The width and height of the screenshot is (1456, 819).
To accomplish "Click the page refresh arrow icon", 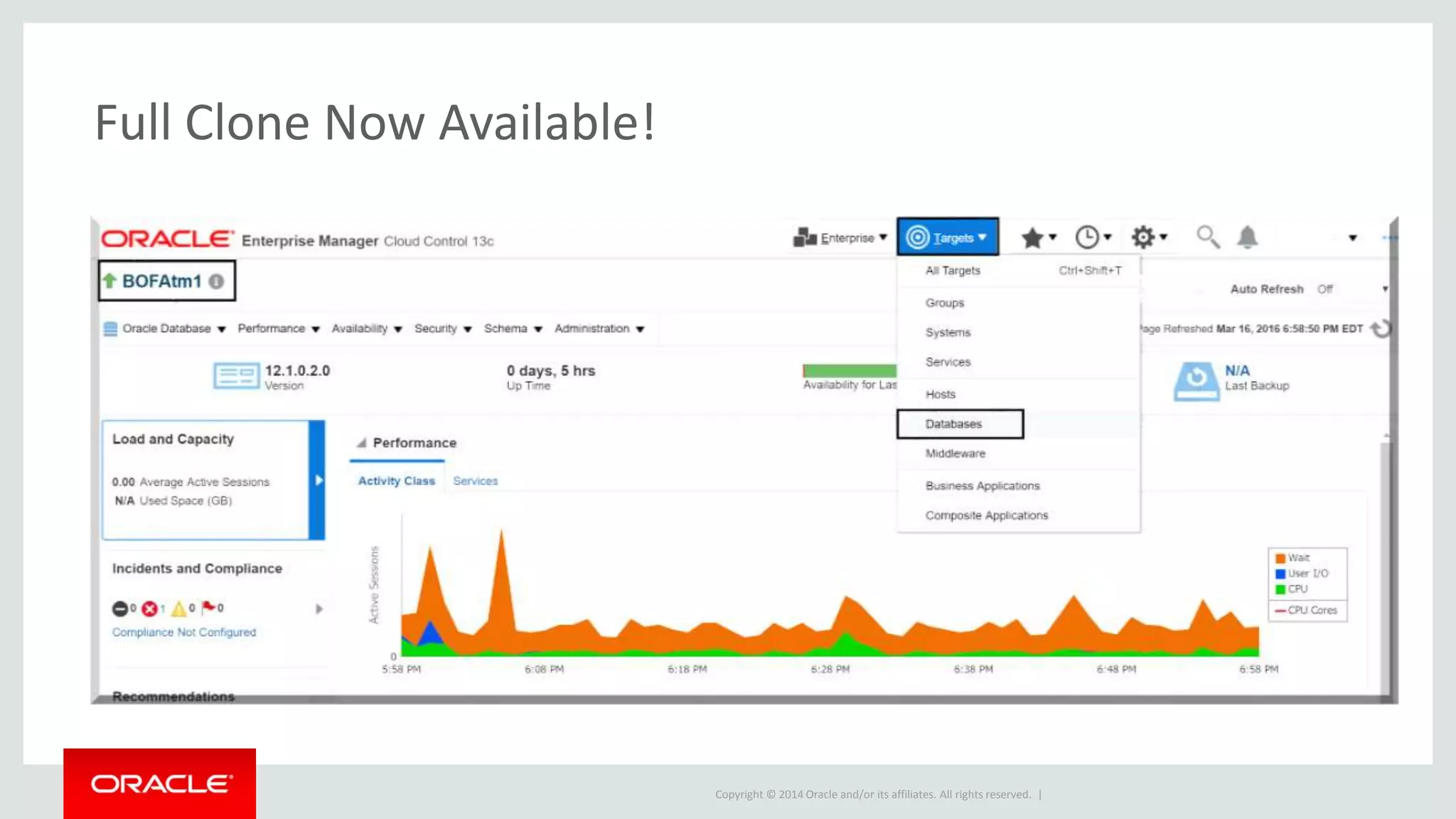I will tap(1379, 328).
